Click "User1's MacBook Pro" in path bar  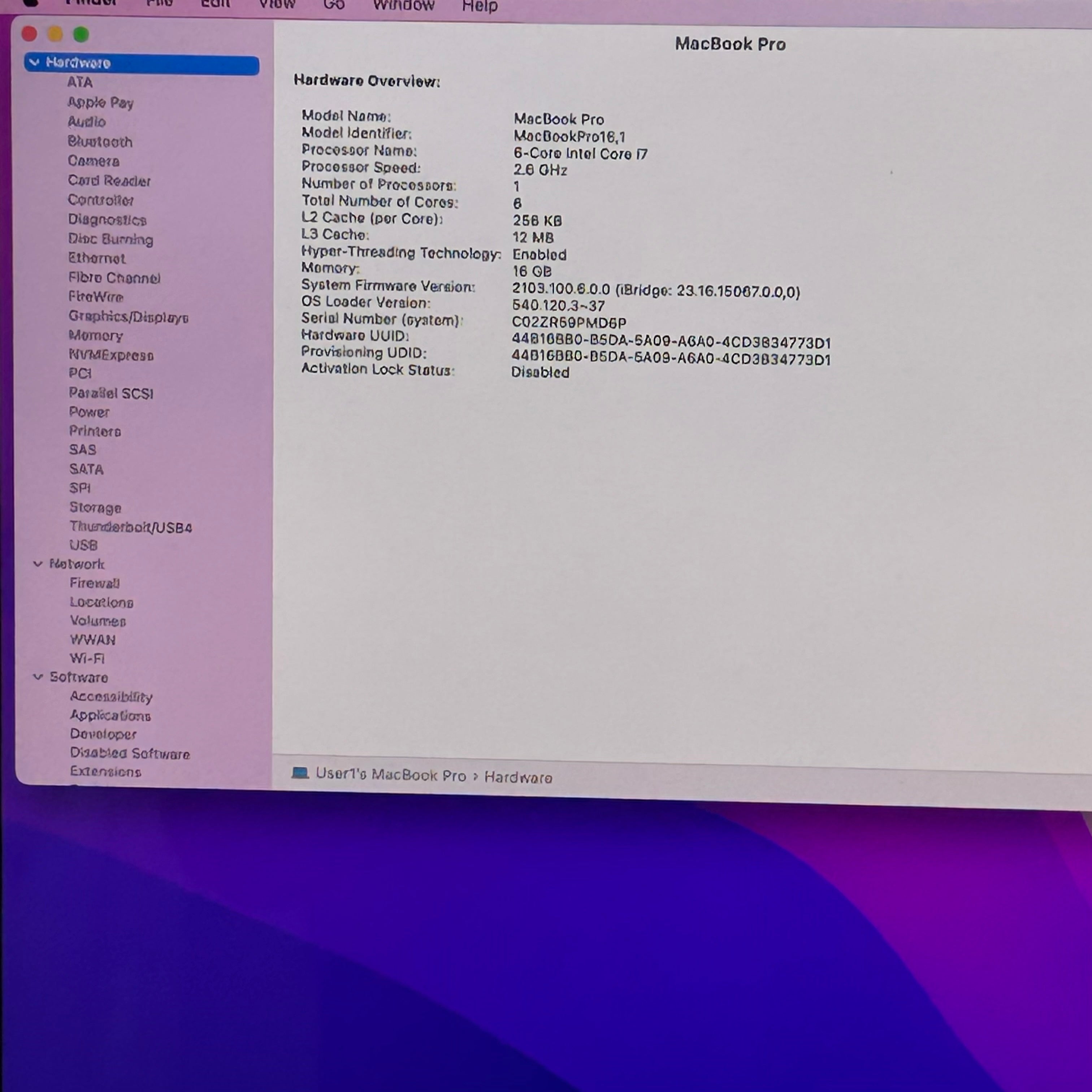[391, 774]
